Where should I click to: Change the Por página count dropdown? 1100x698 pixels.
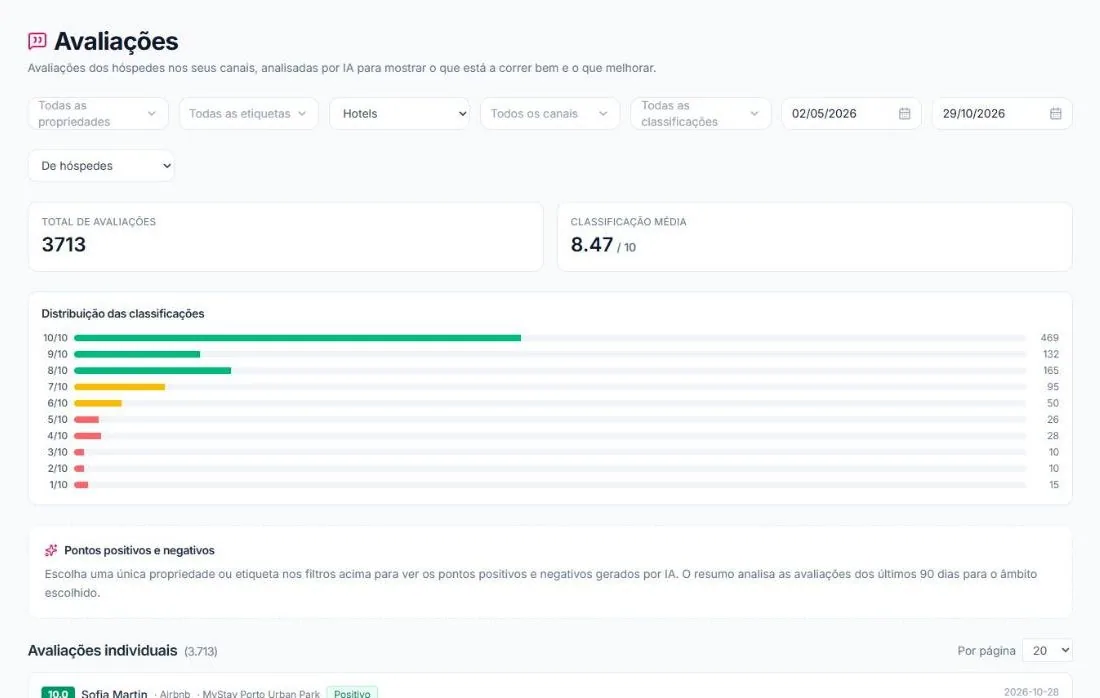(x=1047, y=651)
